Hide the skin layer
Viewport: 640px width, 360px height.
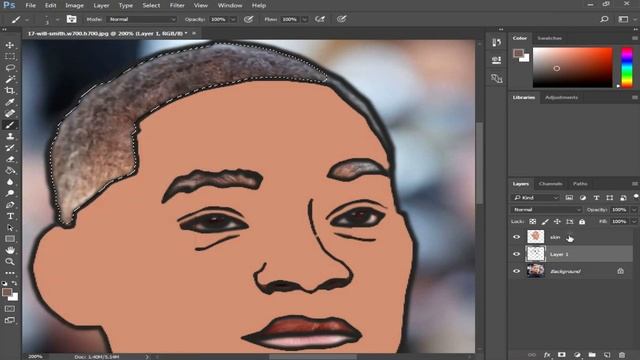point(516,237)
